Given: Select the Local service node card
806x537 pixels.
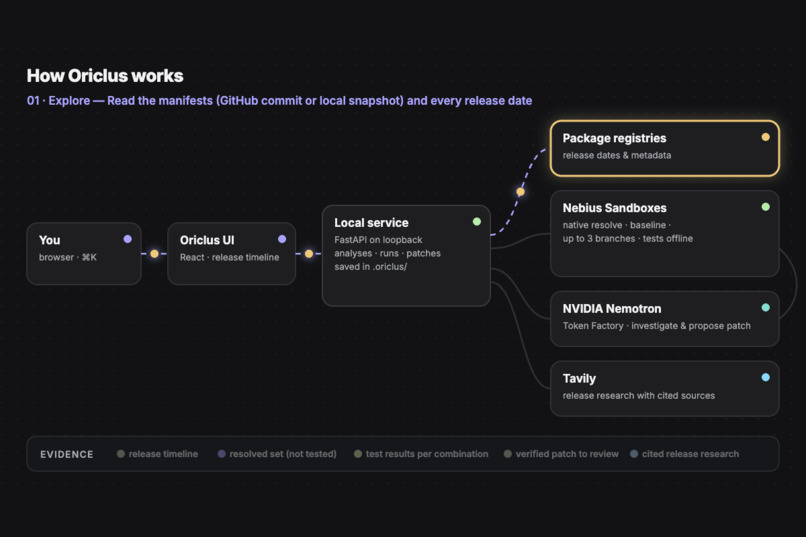Looking at the screenshot, I should 406,256.
